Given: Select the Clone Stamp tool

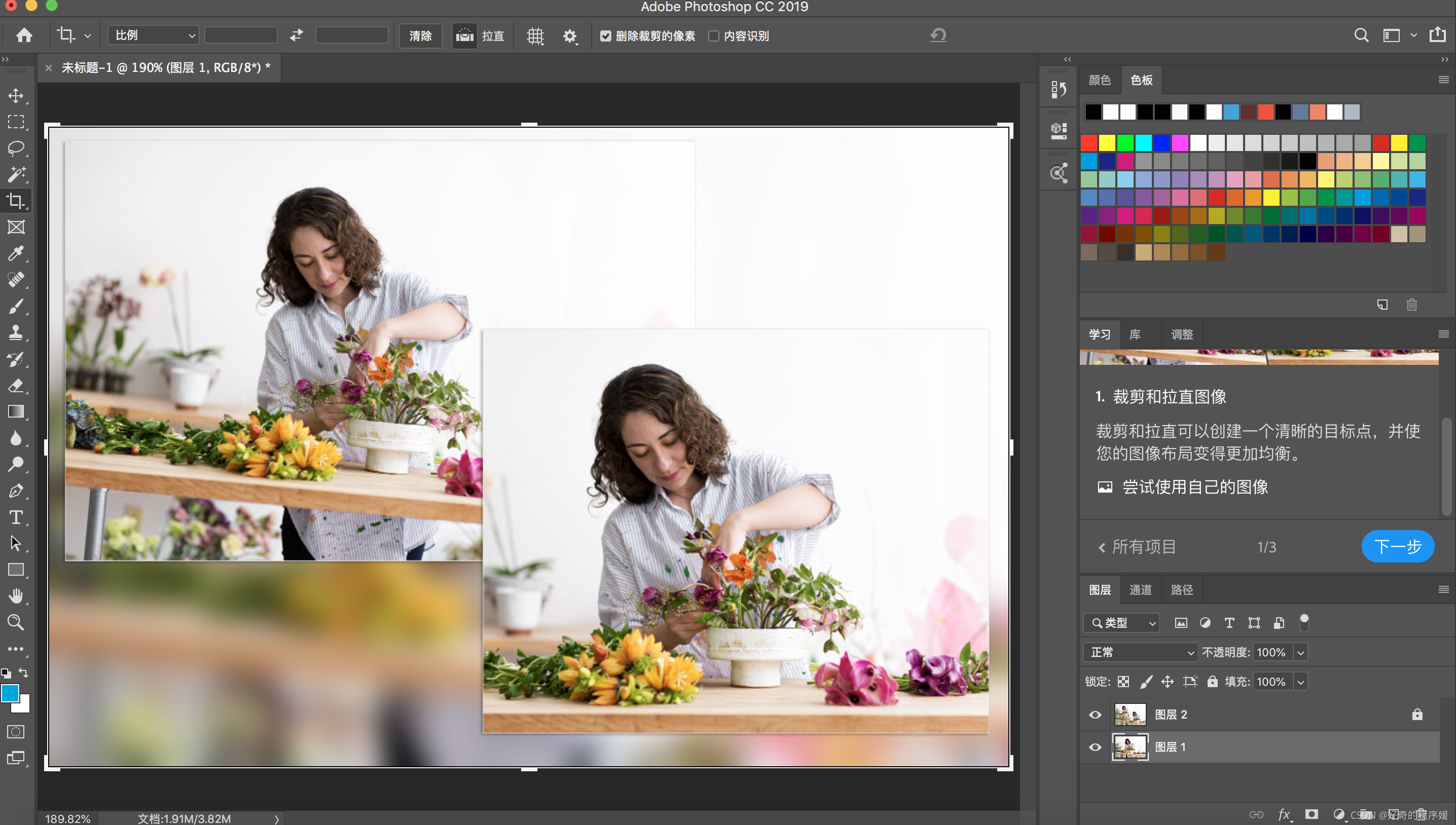Looking at the screenshot, I should pyautogui.click(x=16, y=332).
